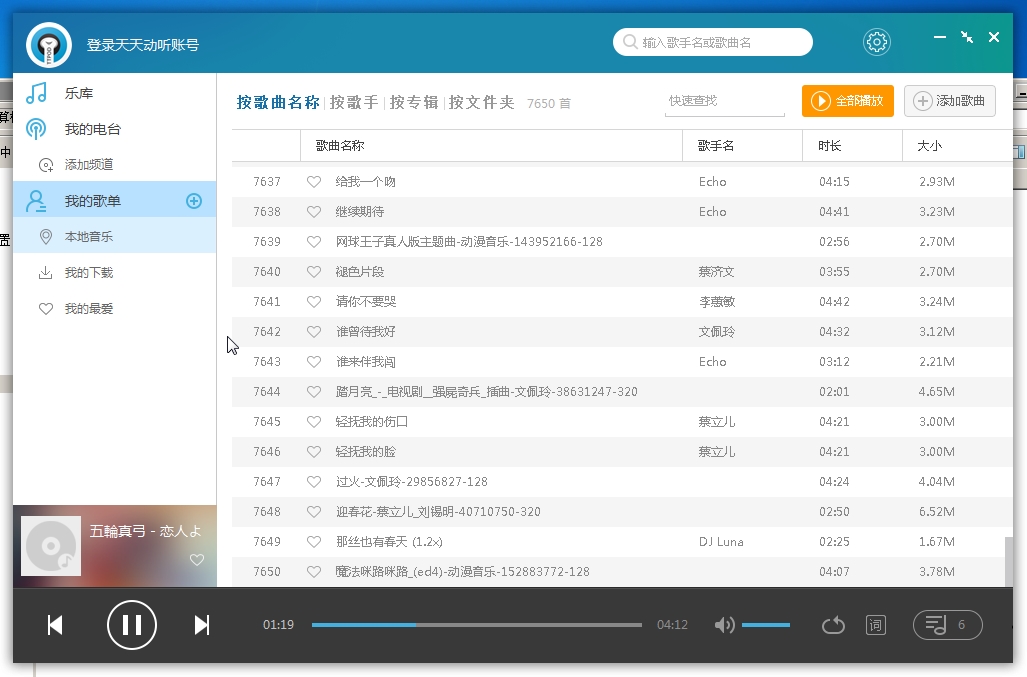Select song 过火-文佩玲-29856827-128
This screenshot has height=677, width=1027.
[x=622, y=482]
